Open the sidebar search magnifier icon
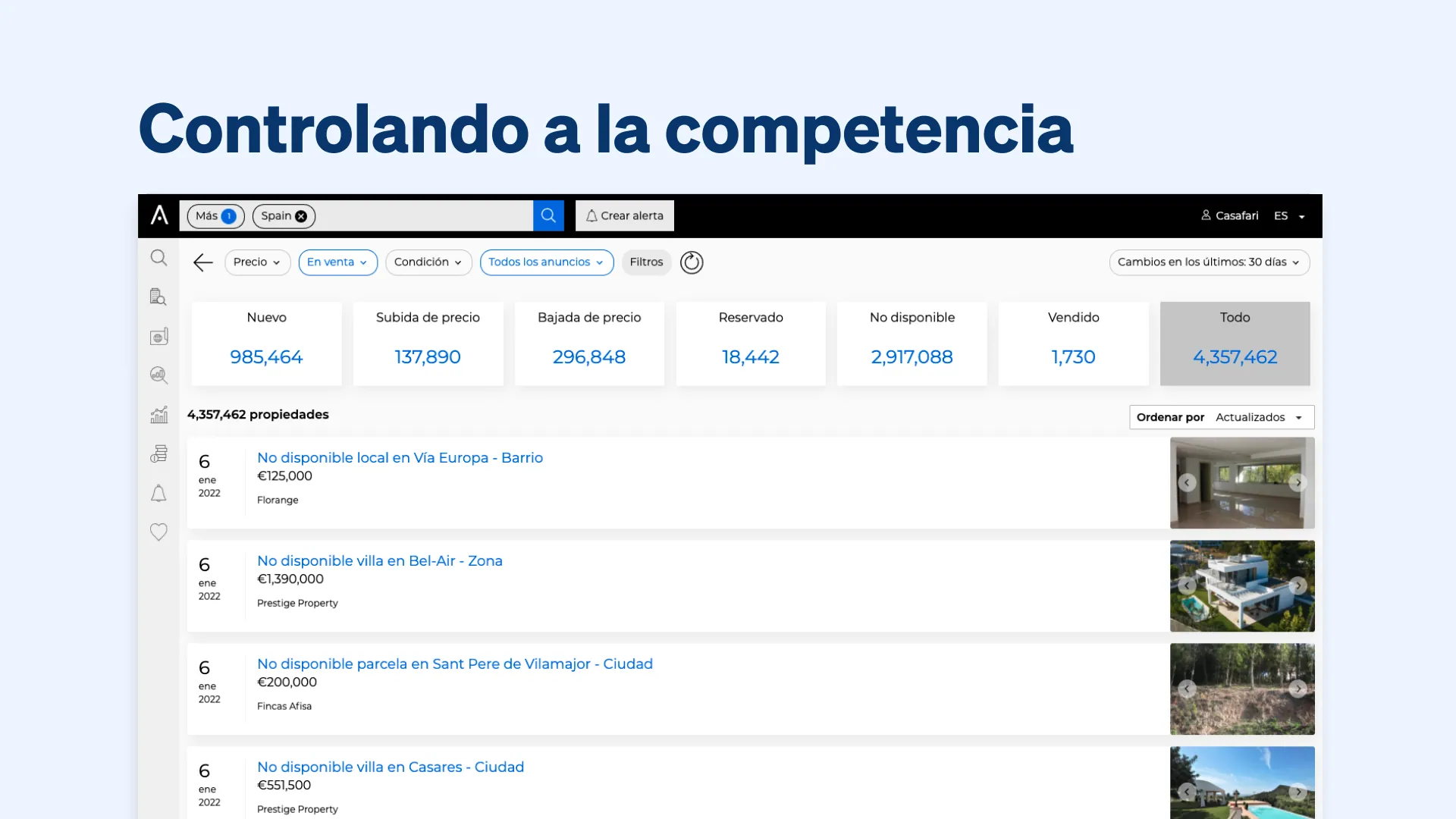The width and height of the screenshot is (1456, 819). point(158,258)
